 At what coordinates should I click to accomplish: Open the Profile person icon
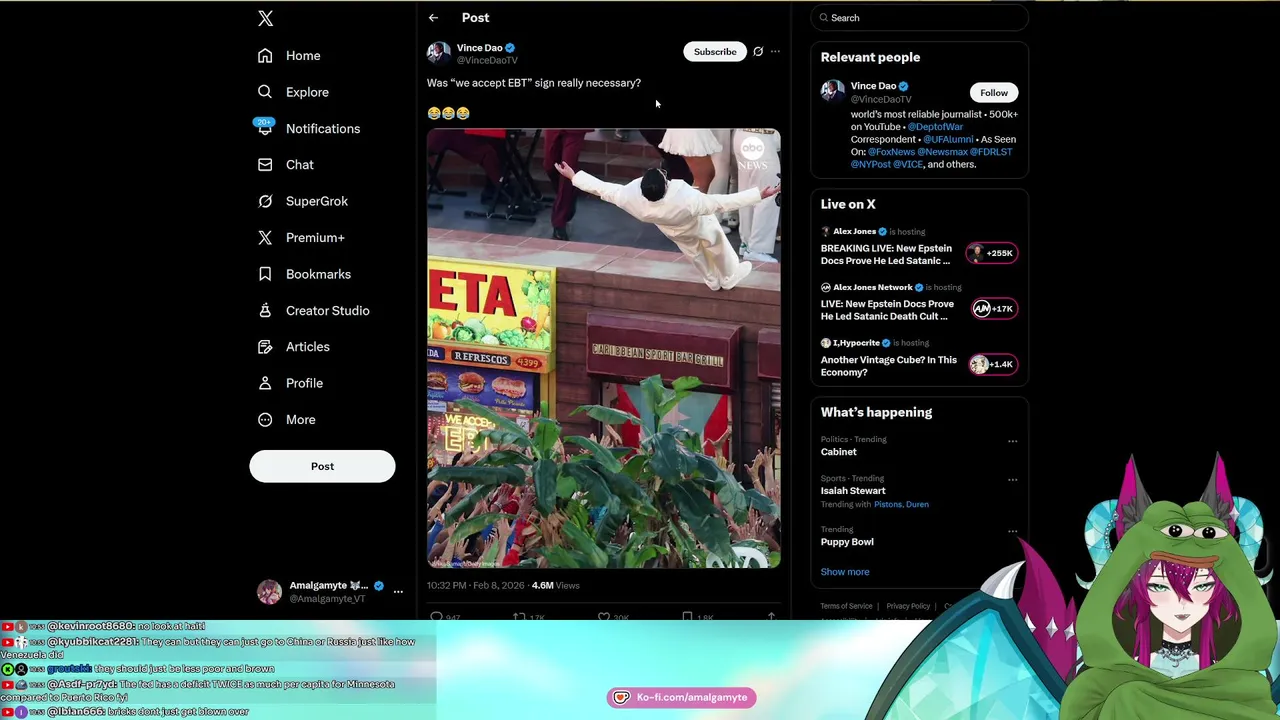pos(265,383)
